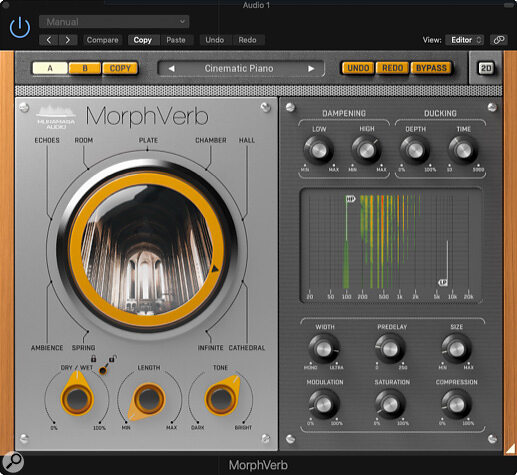Click the cathedral image in the morph dial
Screen dimensions: 517x475
point(147,250)
